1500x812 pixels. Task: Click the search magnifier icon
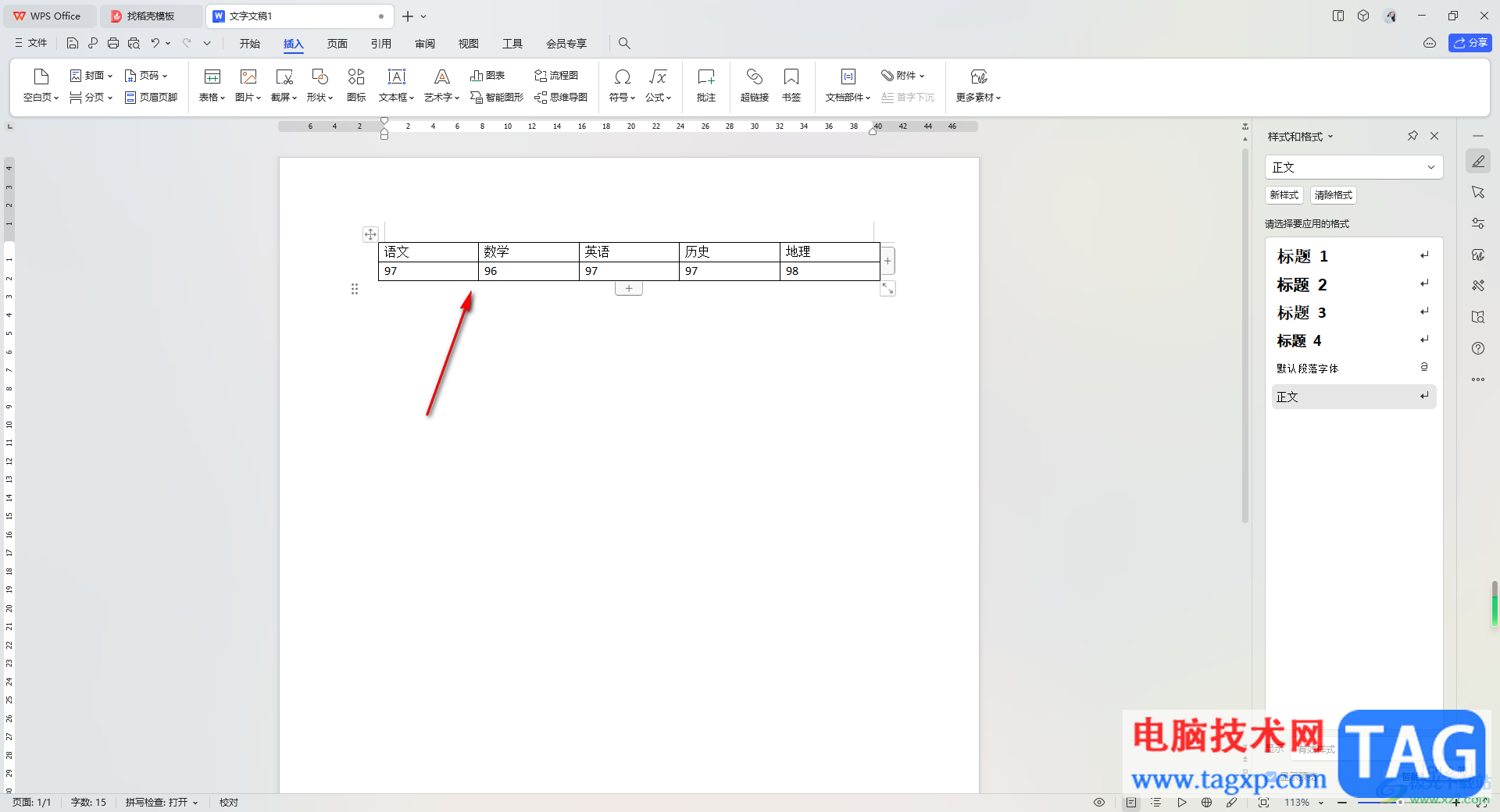pos(624,43)
